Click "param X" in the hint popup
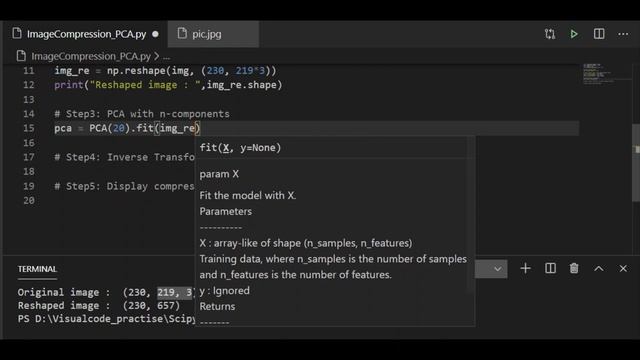640x360 pixels. tap(219, 174)
